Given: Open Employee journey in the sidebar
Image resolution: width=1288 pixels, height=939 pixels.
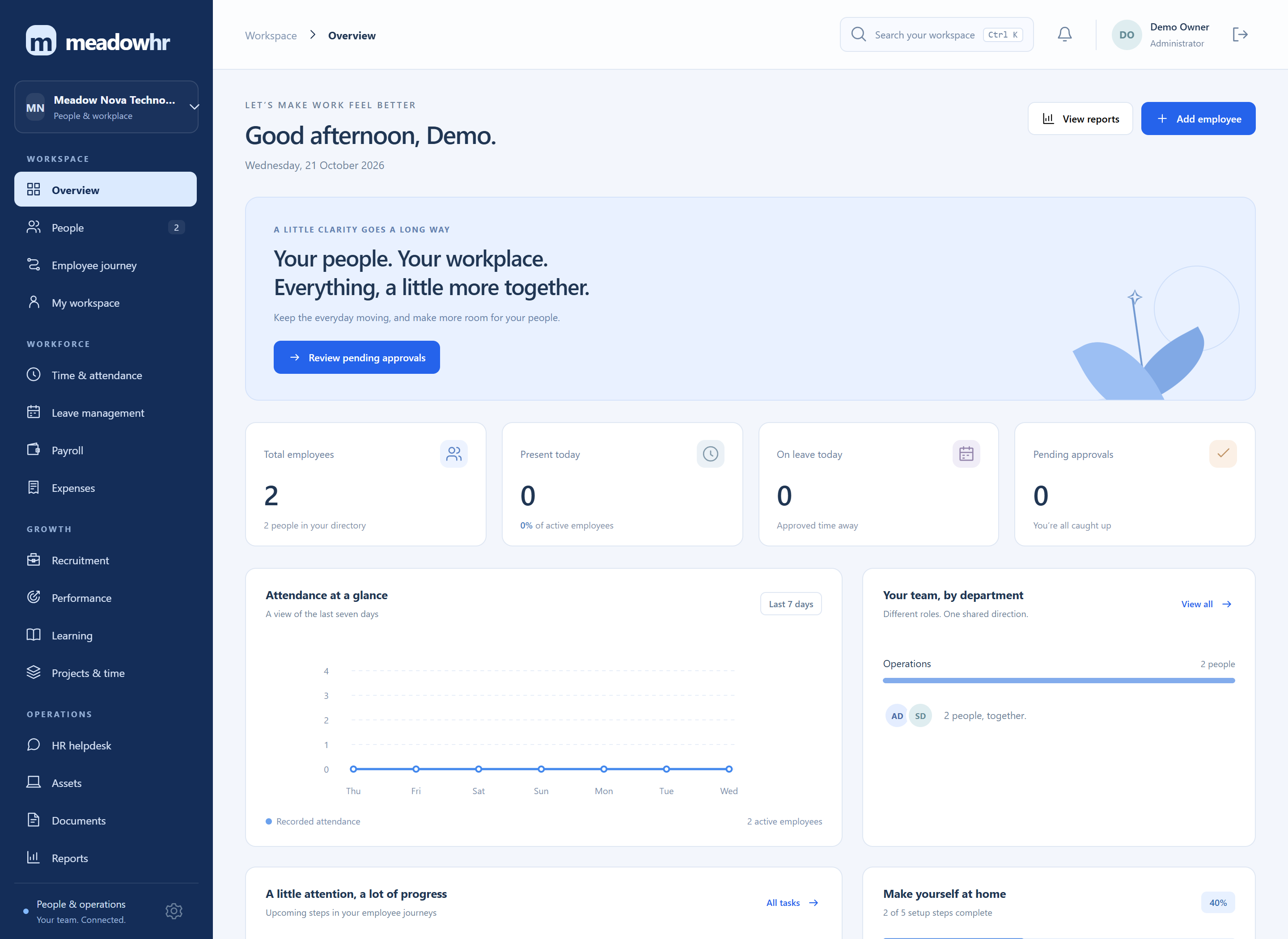Looking at the screenshot, I should 106,265.
